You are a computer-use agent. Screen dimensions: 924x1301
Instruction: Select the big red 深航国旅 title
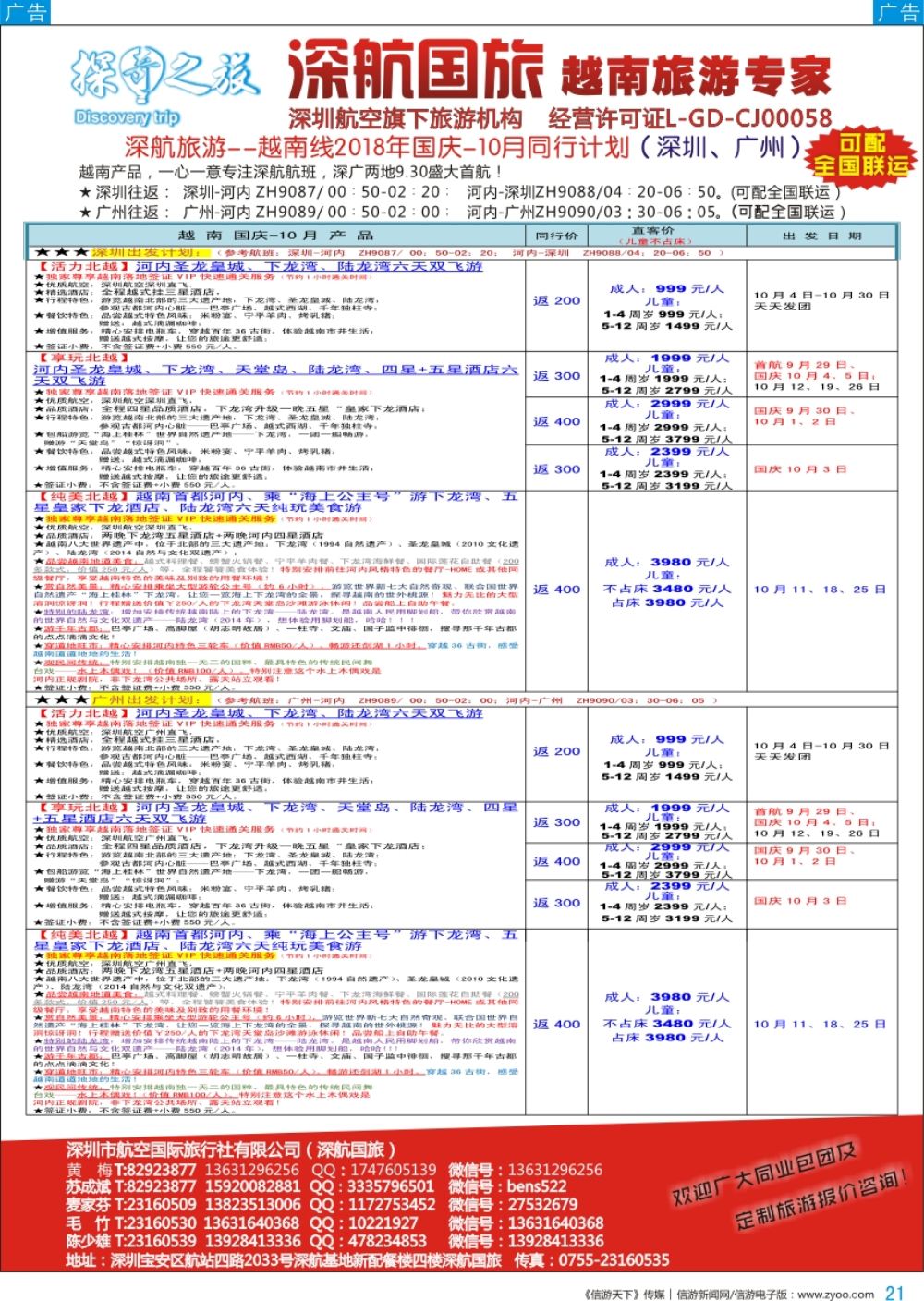pos(415,70)
